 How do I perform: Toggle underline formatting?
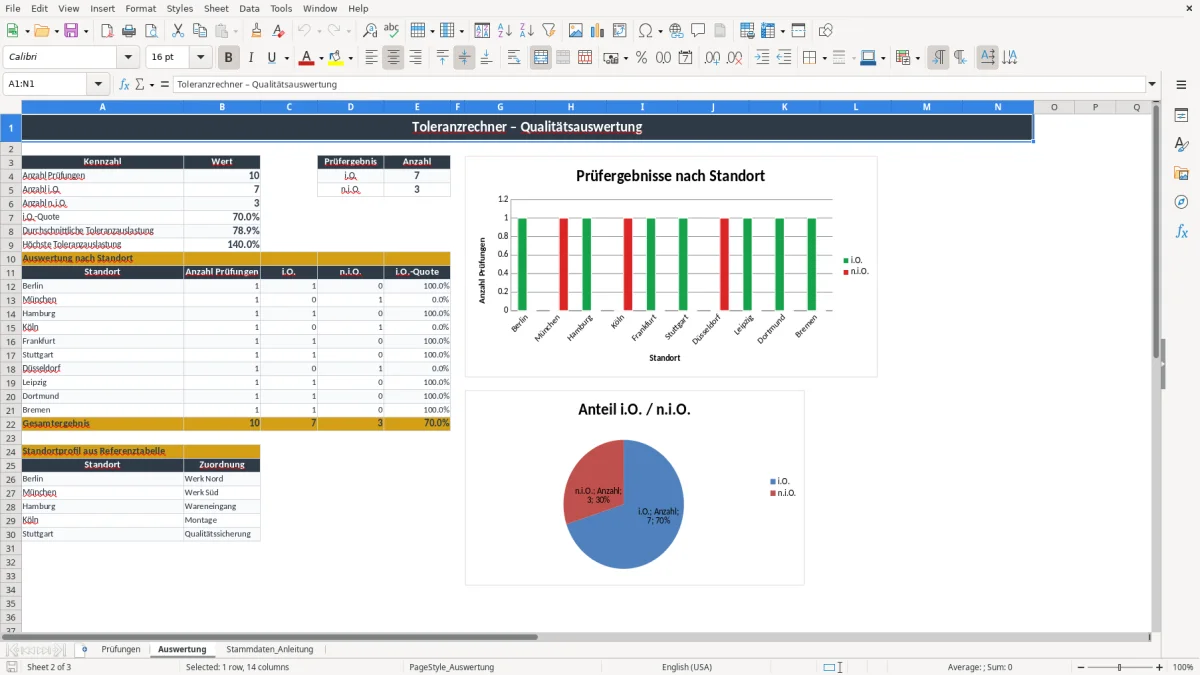click(272, 58)
